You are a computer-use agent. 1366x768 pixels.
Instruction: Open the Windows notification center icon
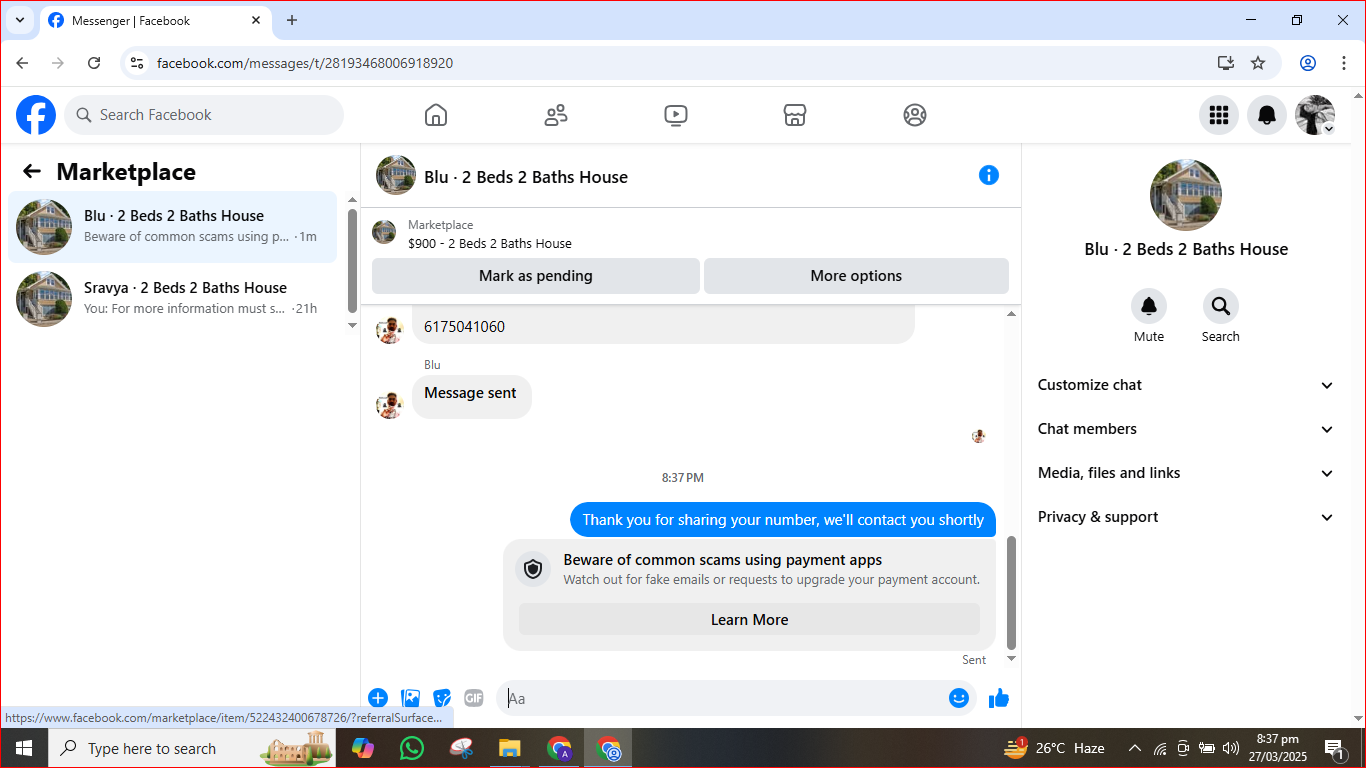(x=1333, y=748)
